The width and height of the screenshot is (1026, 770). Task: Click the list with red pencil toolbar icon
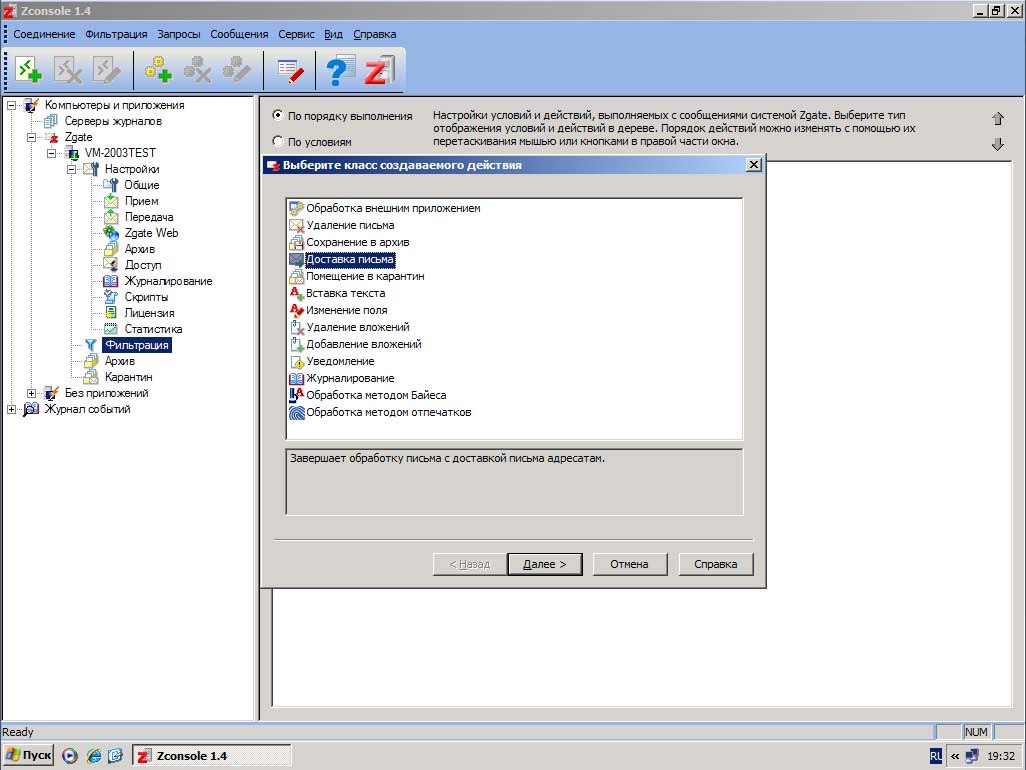click(290, 70)
